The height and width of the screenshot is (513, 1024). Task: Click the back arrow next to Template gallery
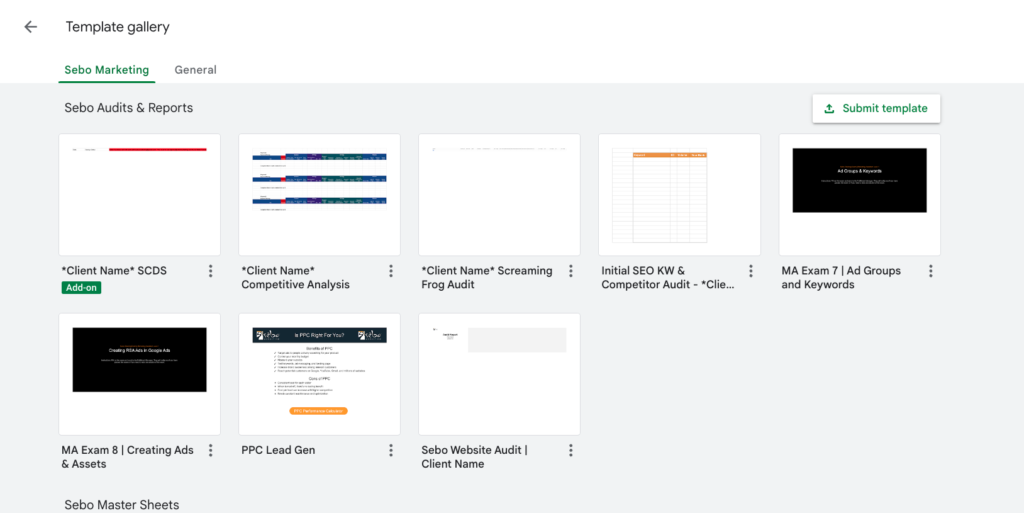(x=30, y=27)
